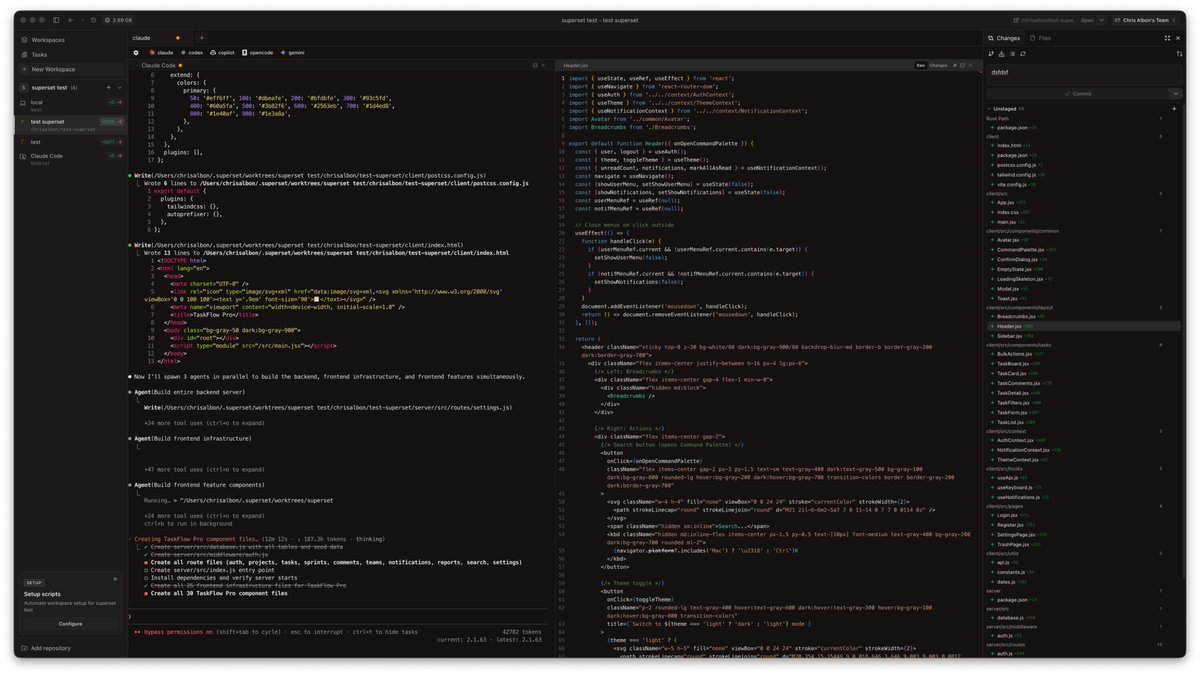Refresh the changes list

point(1023,54)
